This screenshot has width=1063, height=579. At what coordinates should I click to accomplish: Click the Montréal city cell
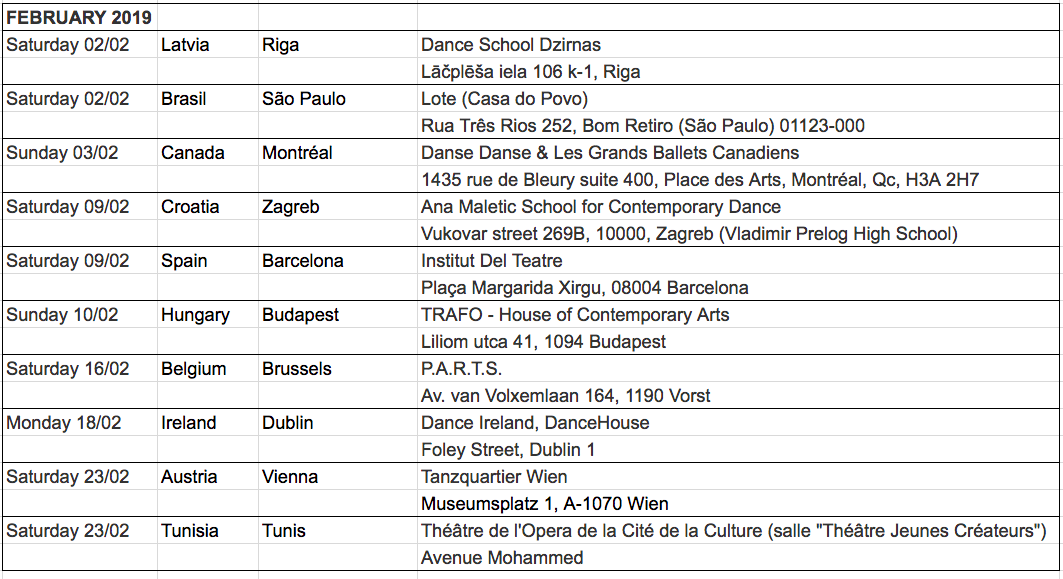click(338, 153)
